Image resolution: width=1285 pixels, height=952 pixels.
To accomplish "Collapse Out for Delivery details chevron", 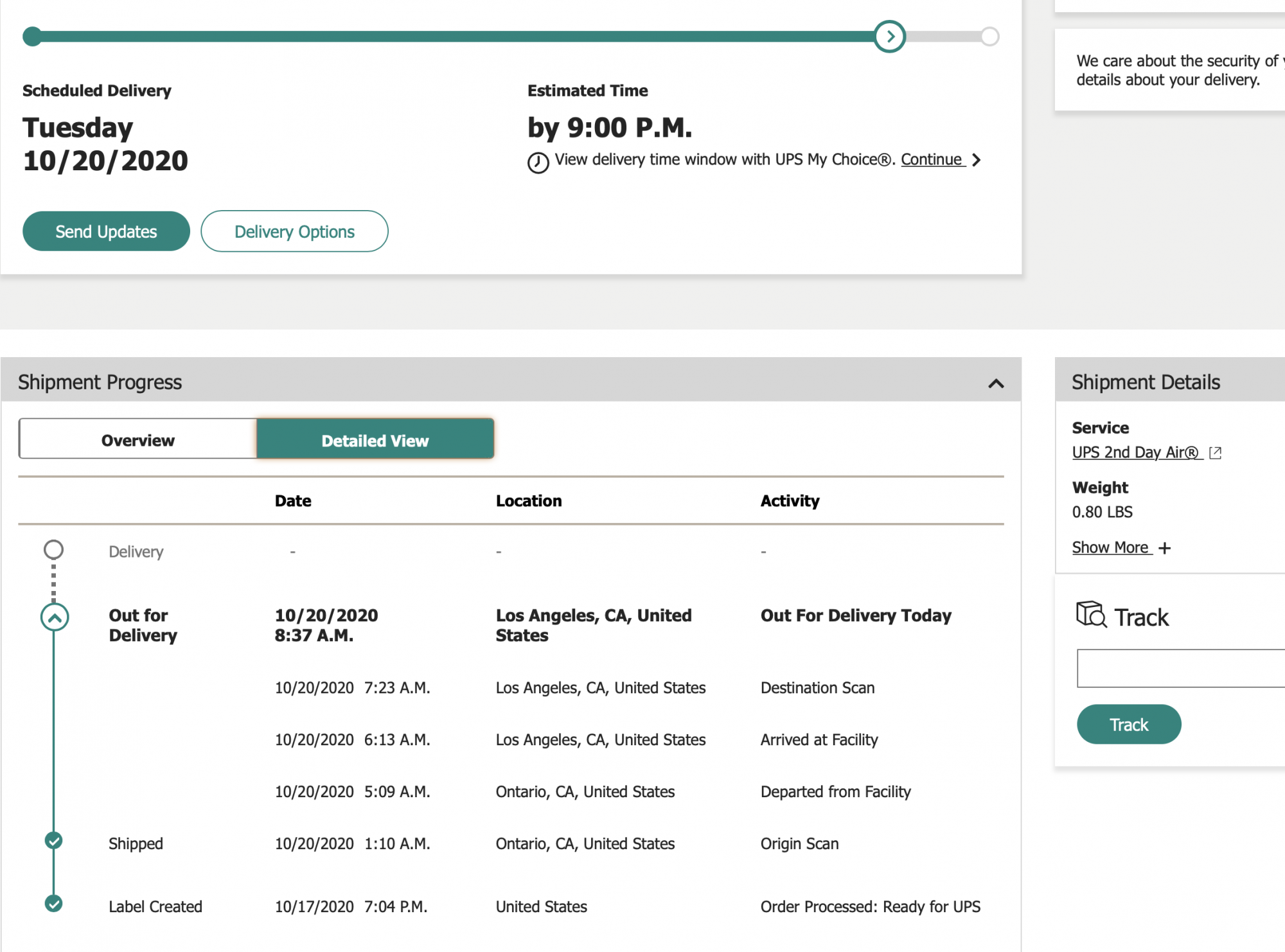I will (55, 617).
